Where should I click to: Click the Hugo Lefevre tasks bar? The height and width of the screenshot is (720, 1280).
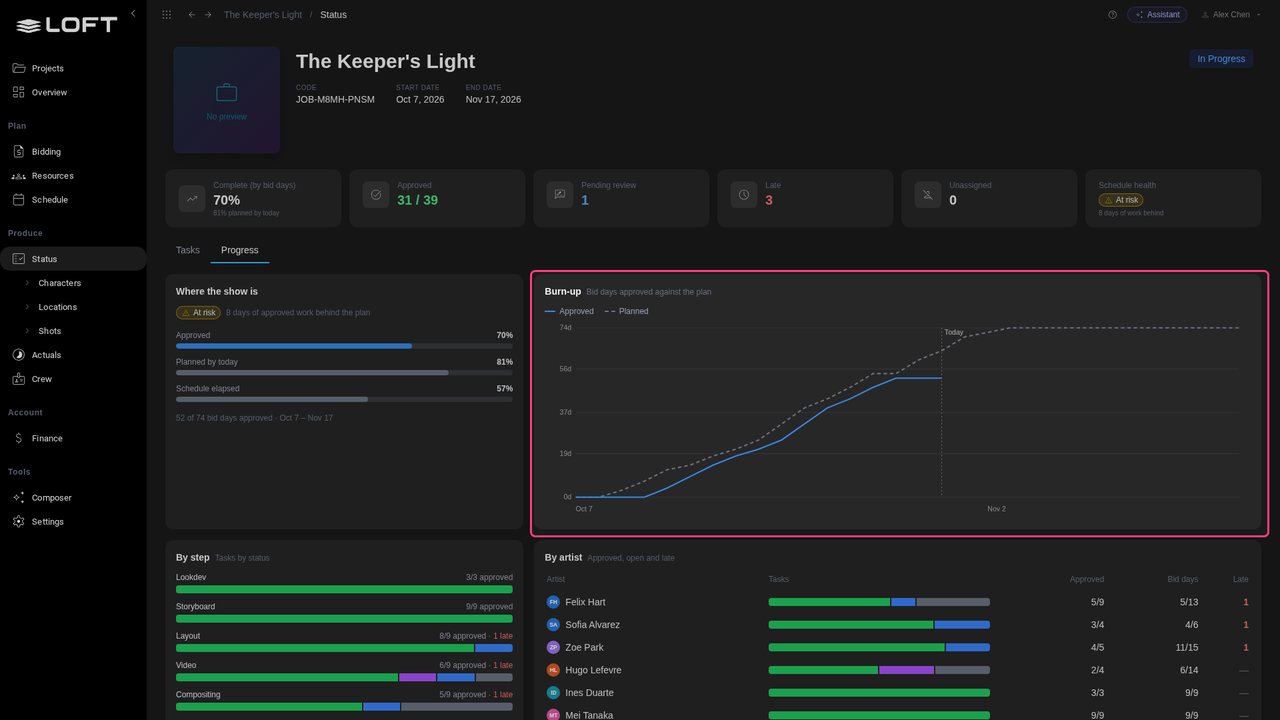pyautogui.click(x=879, y=670)
